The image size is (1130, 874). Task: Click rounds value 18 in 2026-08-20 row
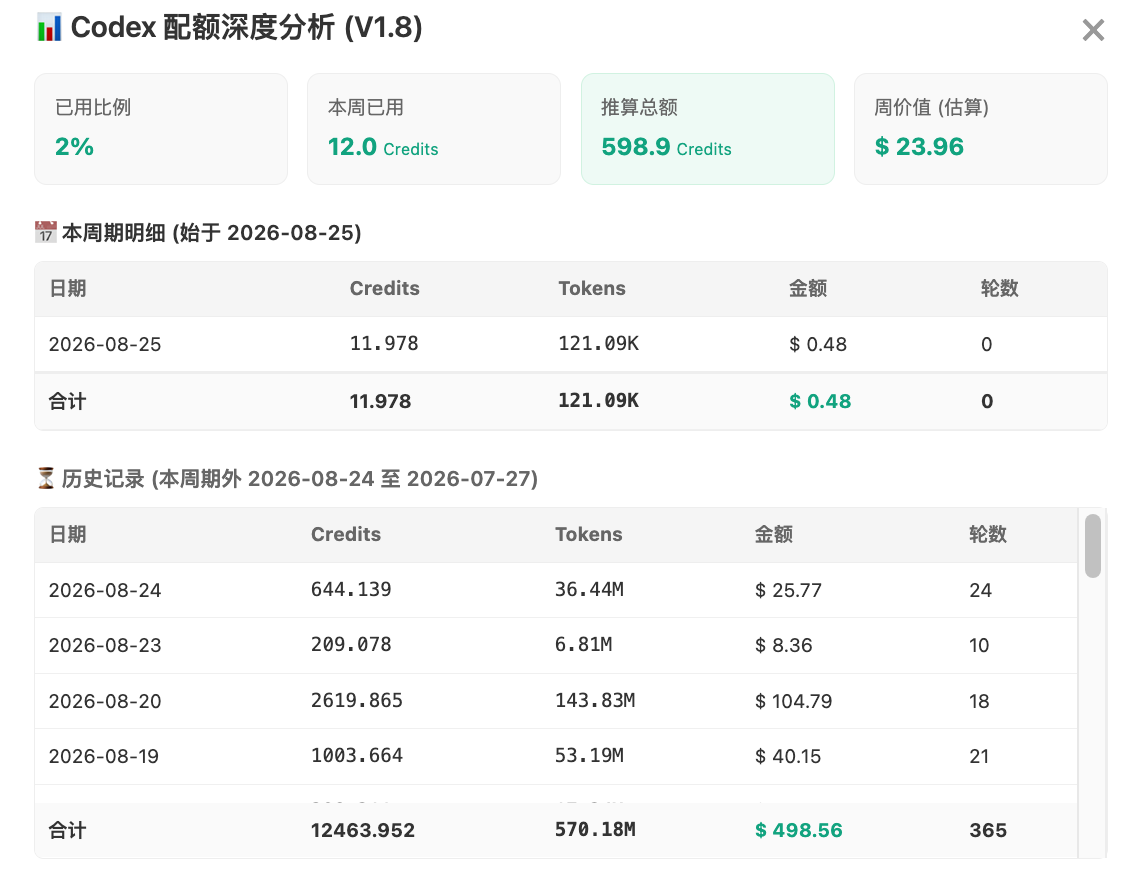coord(979,701)
